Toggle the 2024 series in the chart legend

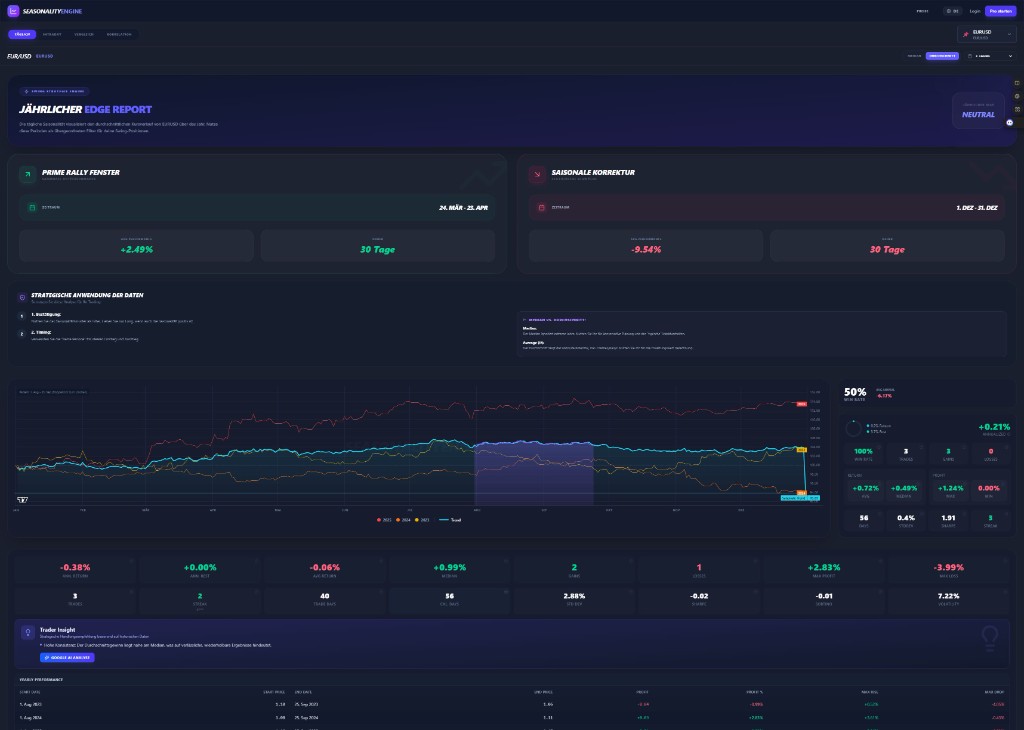402,520
